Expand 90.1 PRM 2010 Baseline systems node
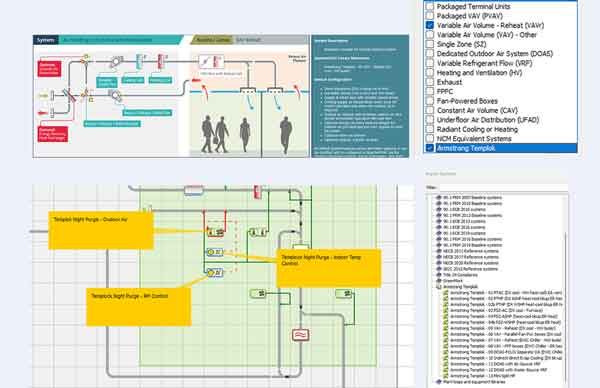This screenshot has width=600, height=388. [x=439, y=204]
